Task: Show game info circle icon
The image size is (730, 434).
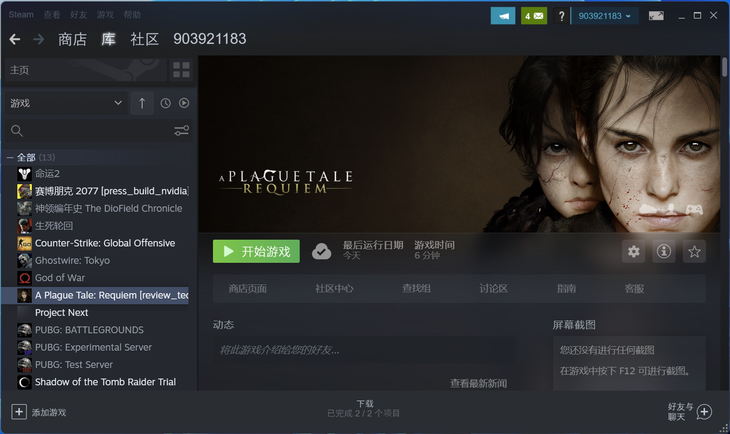Action: click(x=664, y=251)
